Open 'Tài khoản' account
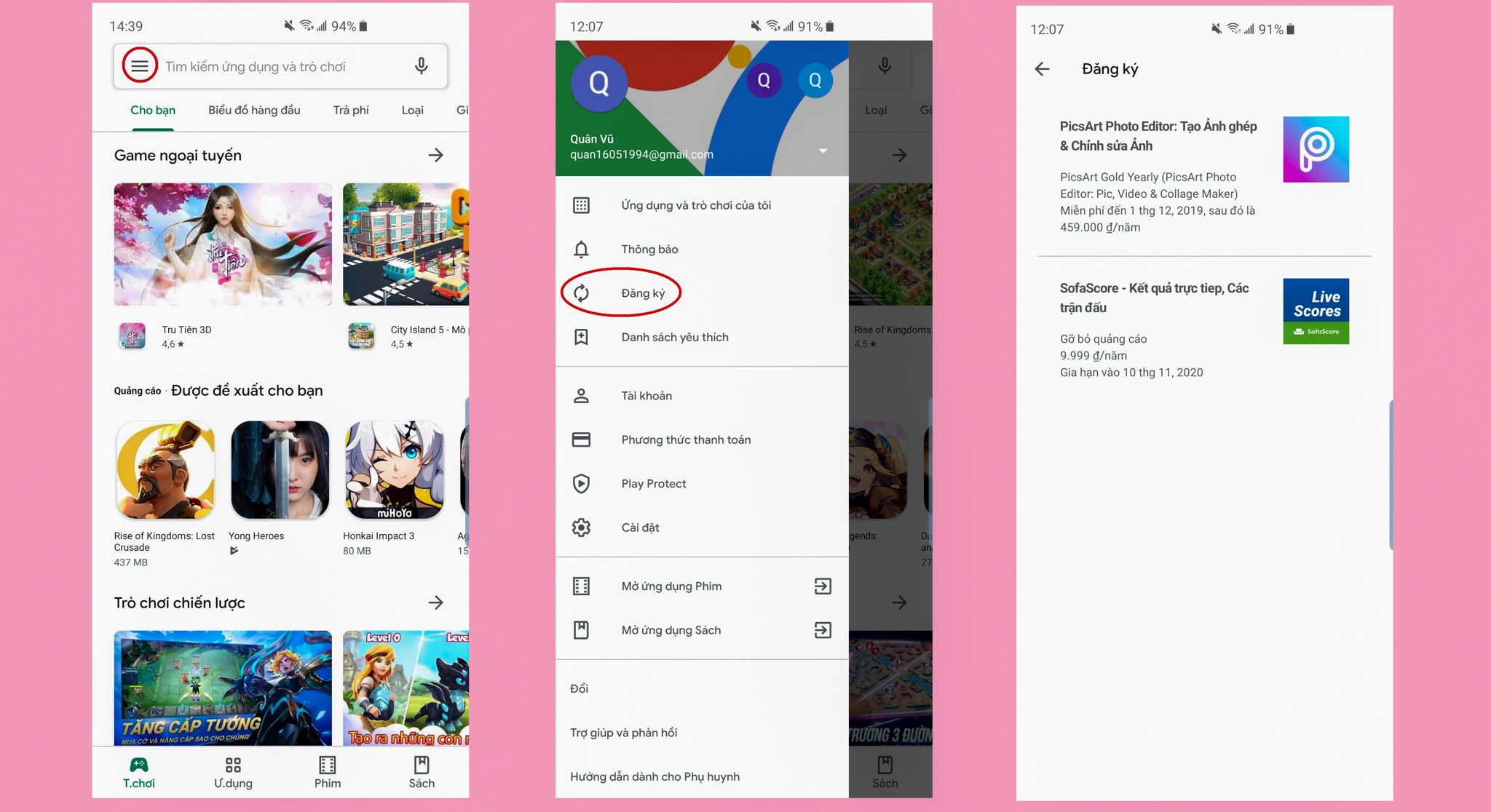Screen dimensions: 1491x812 tap(702, 396)
